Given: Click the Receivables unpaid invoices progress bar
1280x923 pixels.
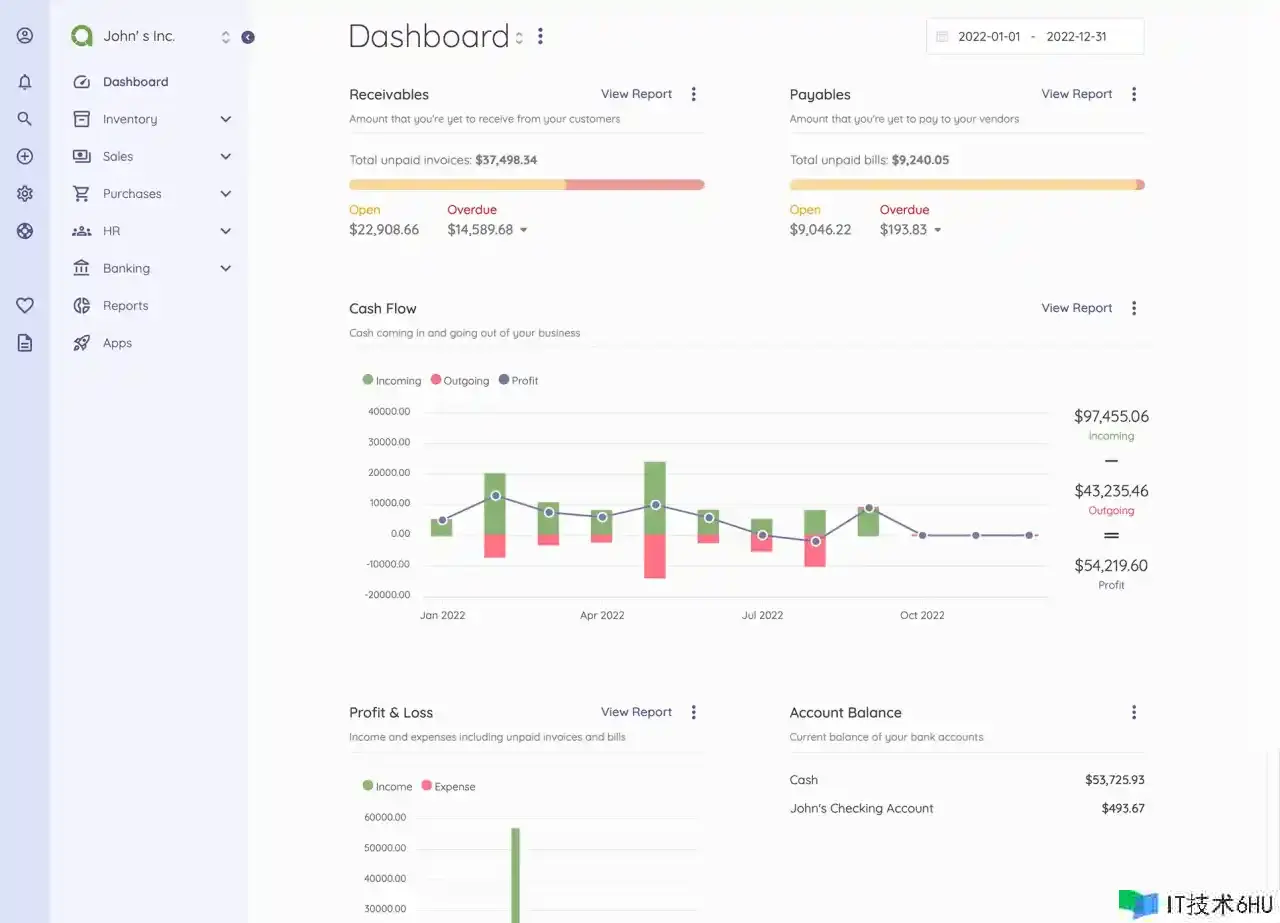Looking at the screenshot, I should (526, 185).
